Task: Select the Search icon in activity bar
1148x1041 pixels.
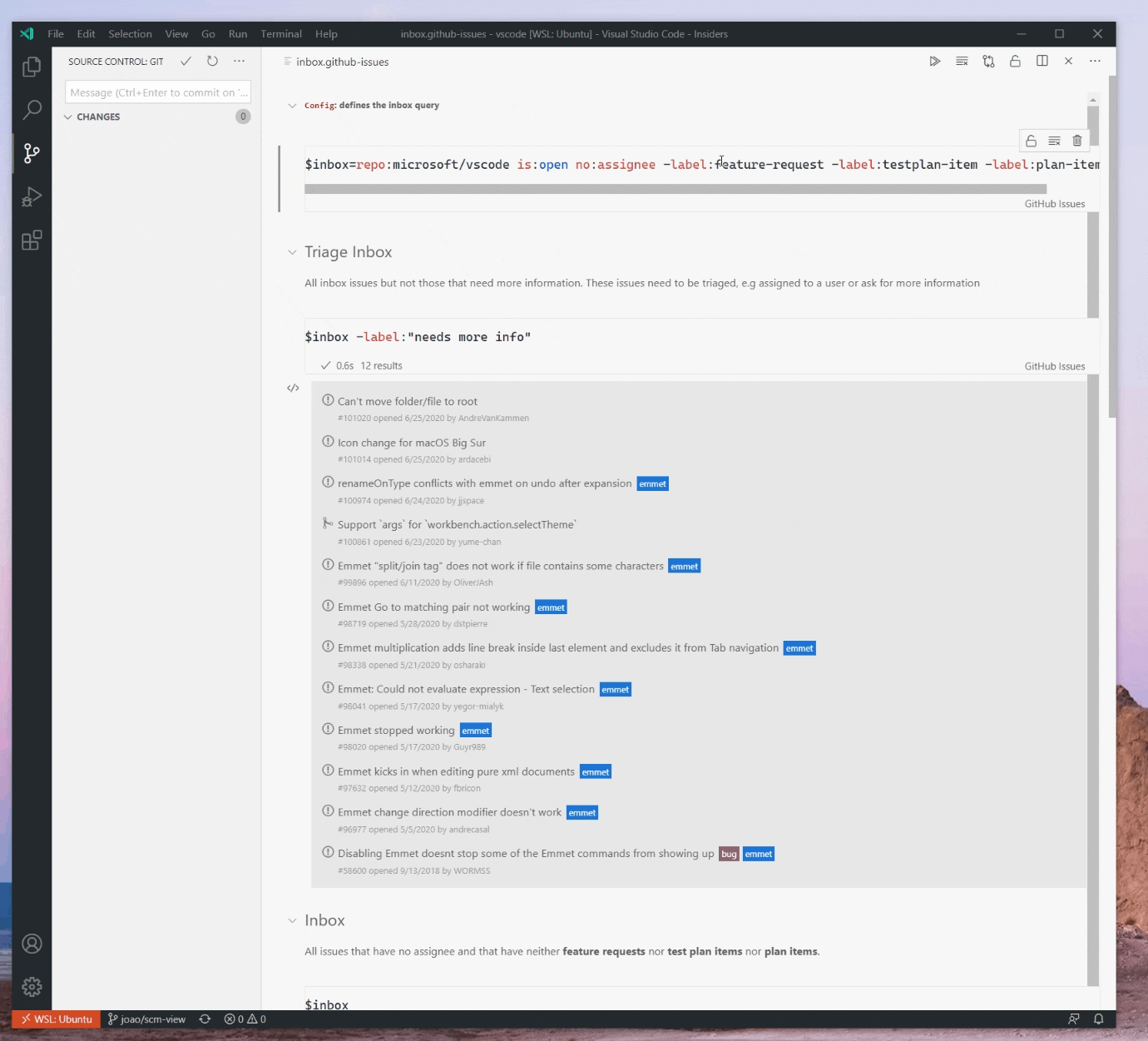Action: click(32, 109)
